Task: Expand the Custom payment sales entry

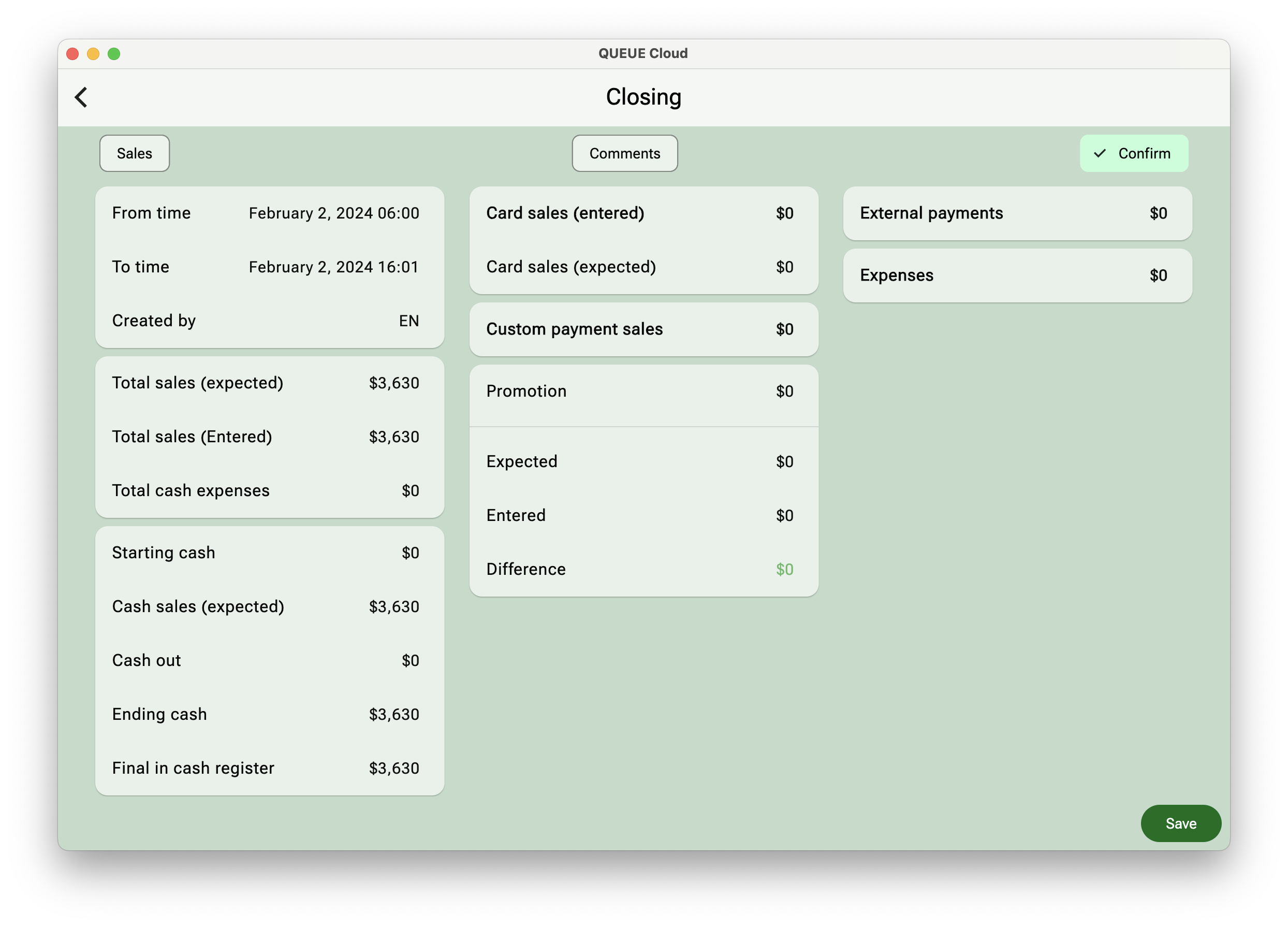Action: click(x=644, y=329)
